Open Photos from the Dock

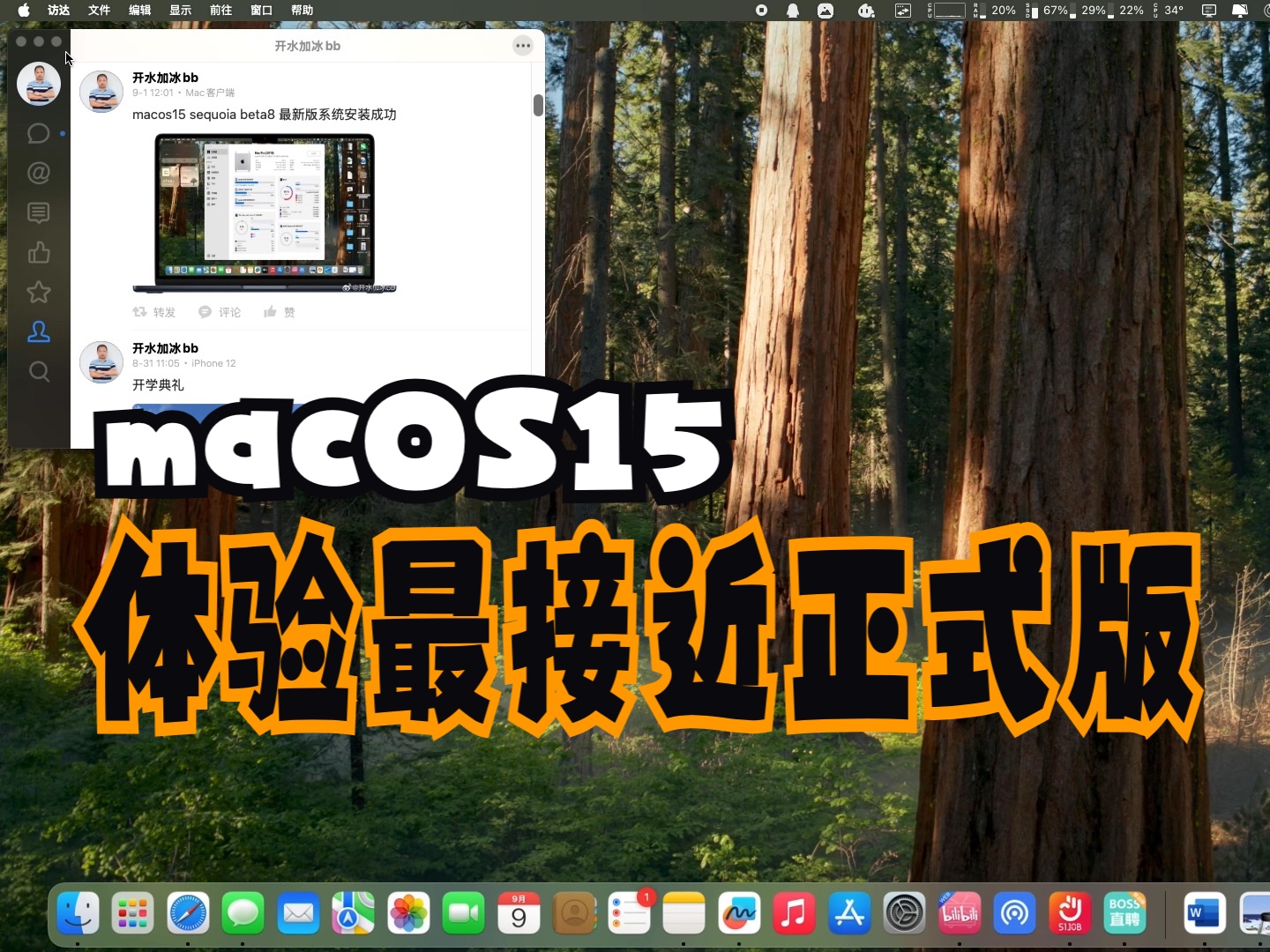click(x=408, y=913)
